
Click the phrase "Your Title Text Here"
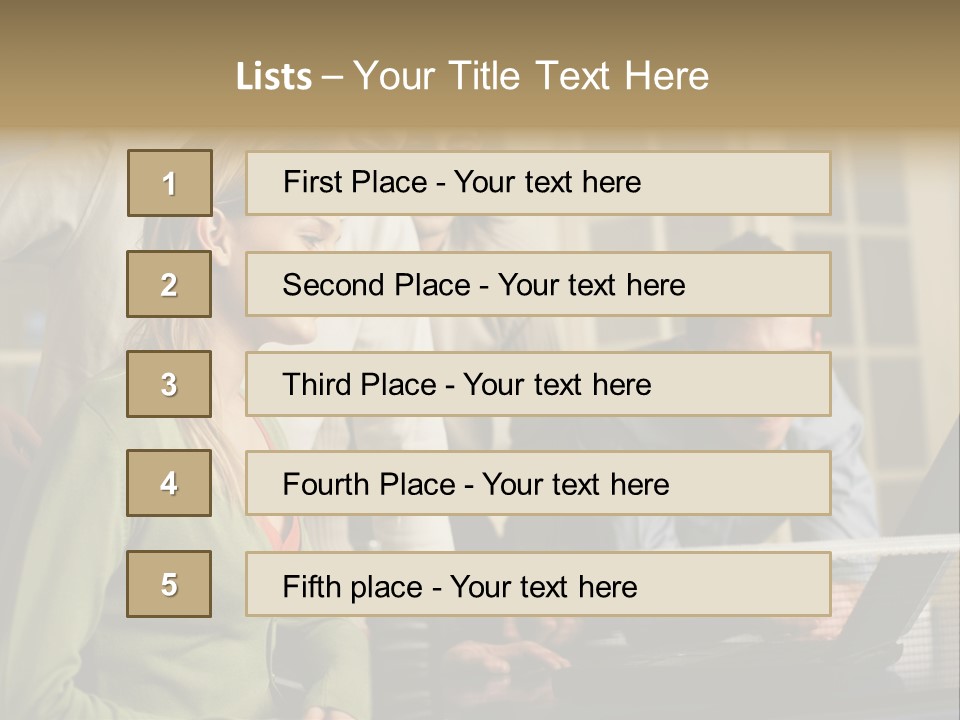(531, 76)
